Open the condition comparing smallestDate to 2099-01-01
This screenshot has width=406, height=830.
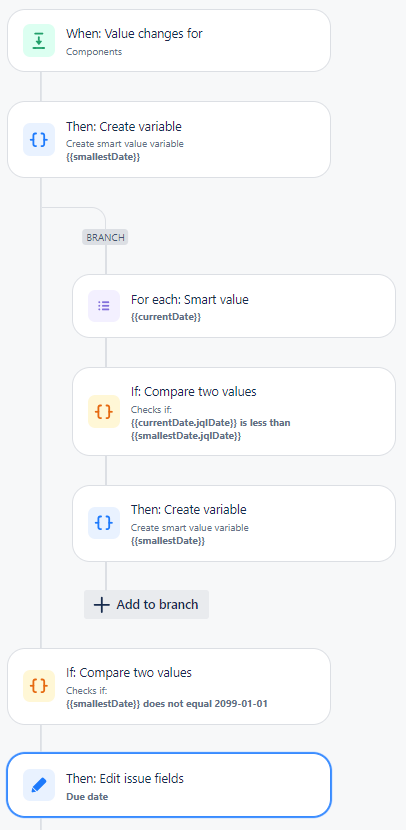click(169, 686)
